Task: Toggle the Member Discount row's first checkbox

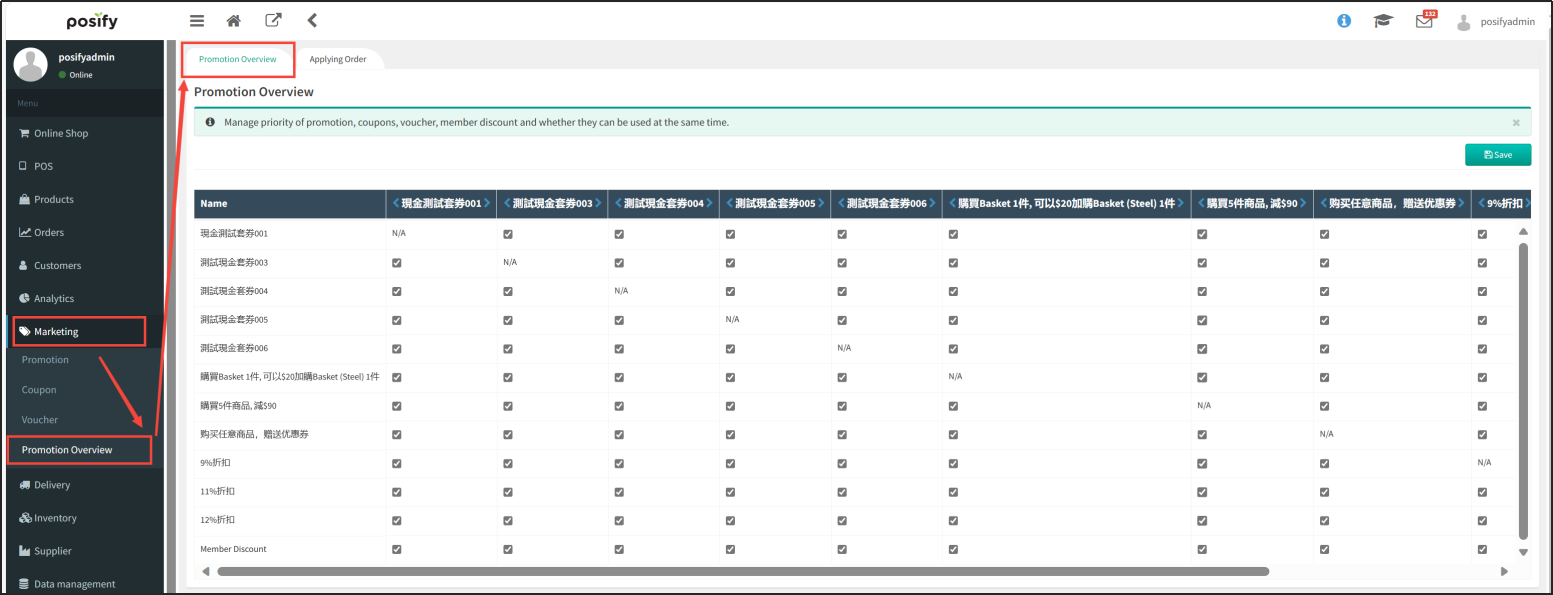Action: (x=396, y=549)
